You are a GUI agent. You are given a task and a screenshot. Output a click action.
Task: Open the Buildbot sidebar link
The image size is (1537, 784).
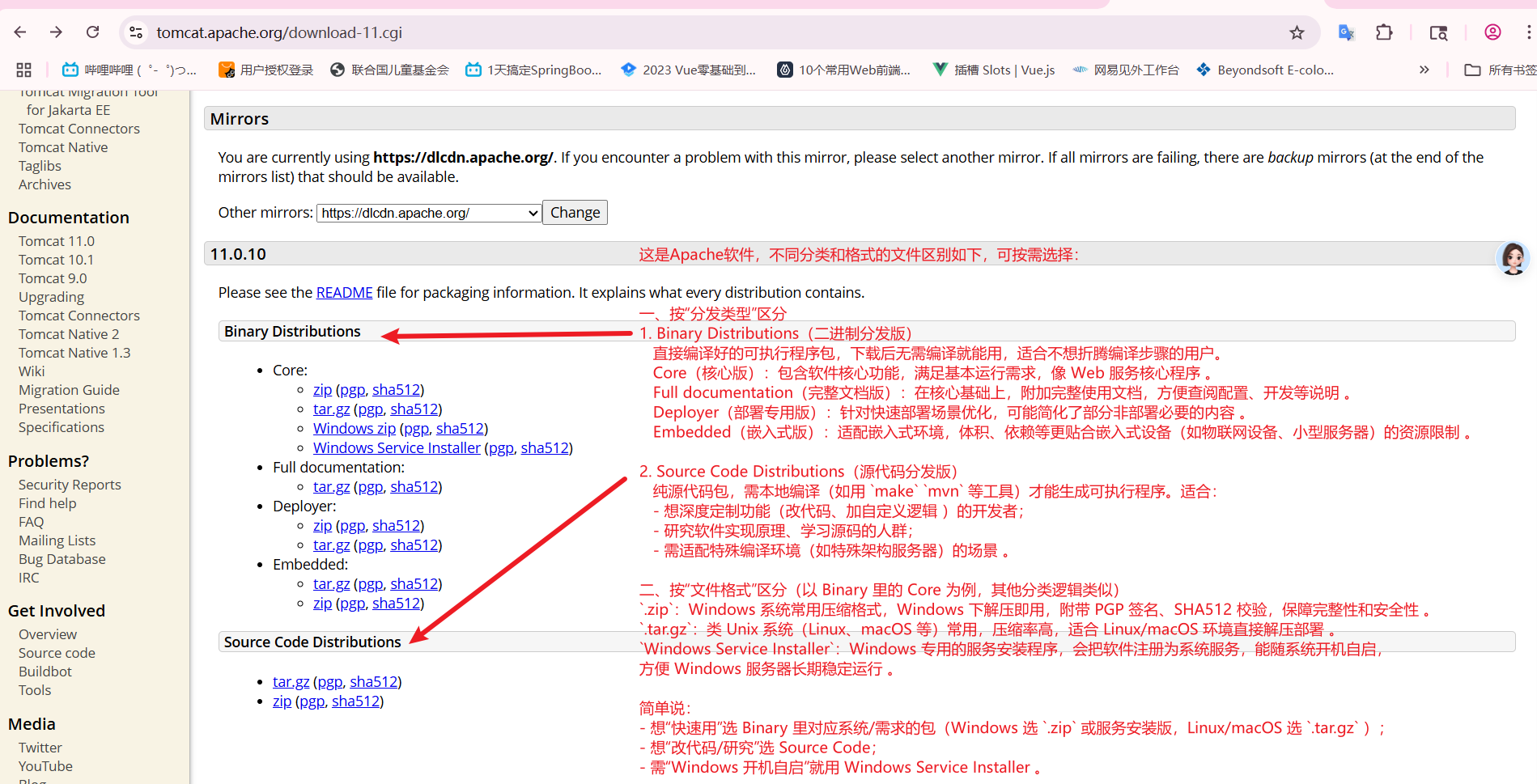click(x=45, y=672)
